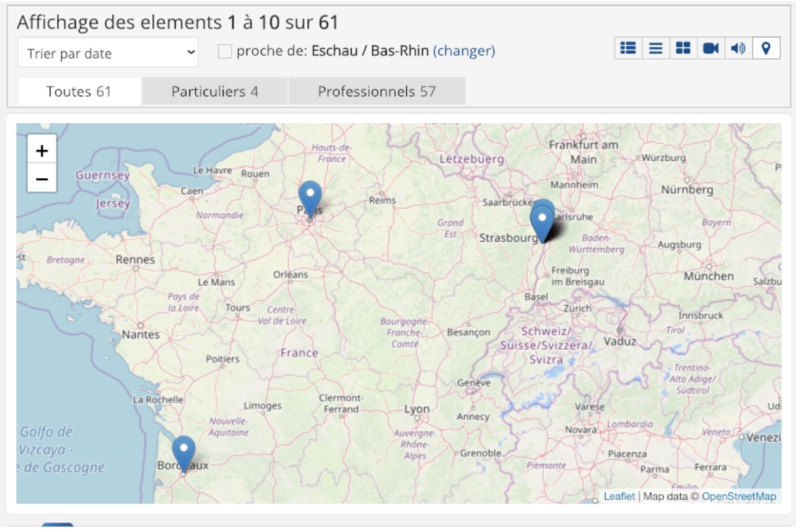Enable the 'proche de' checkbox
The width and height of the screenshot is (800, 530).
pos(225,51)
